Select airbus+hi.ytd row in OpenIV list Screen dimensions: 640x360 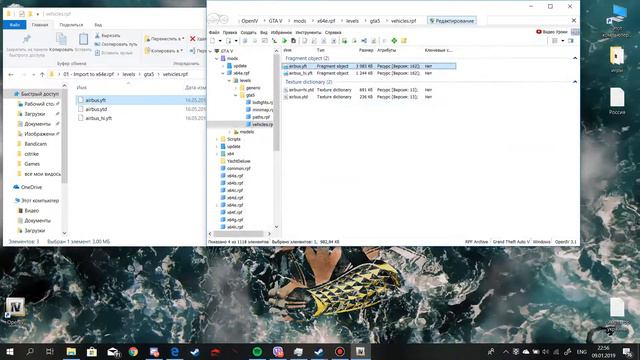click(x=369, y=90)
